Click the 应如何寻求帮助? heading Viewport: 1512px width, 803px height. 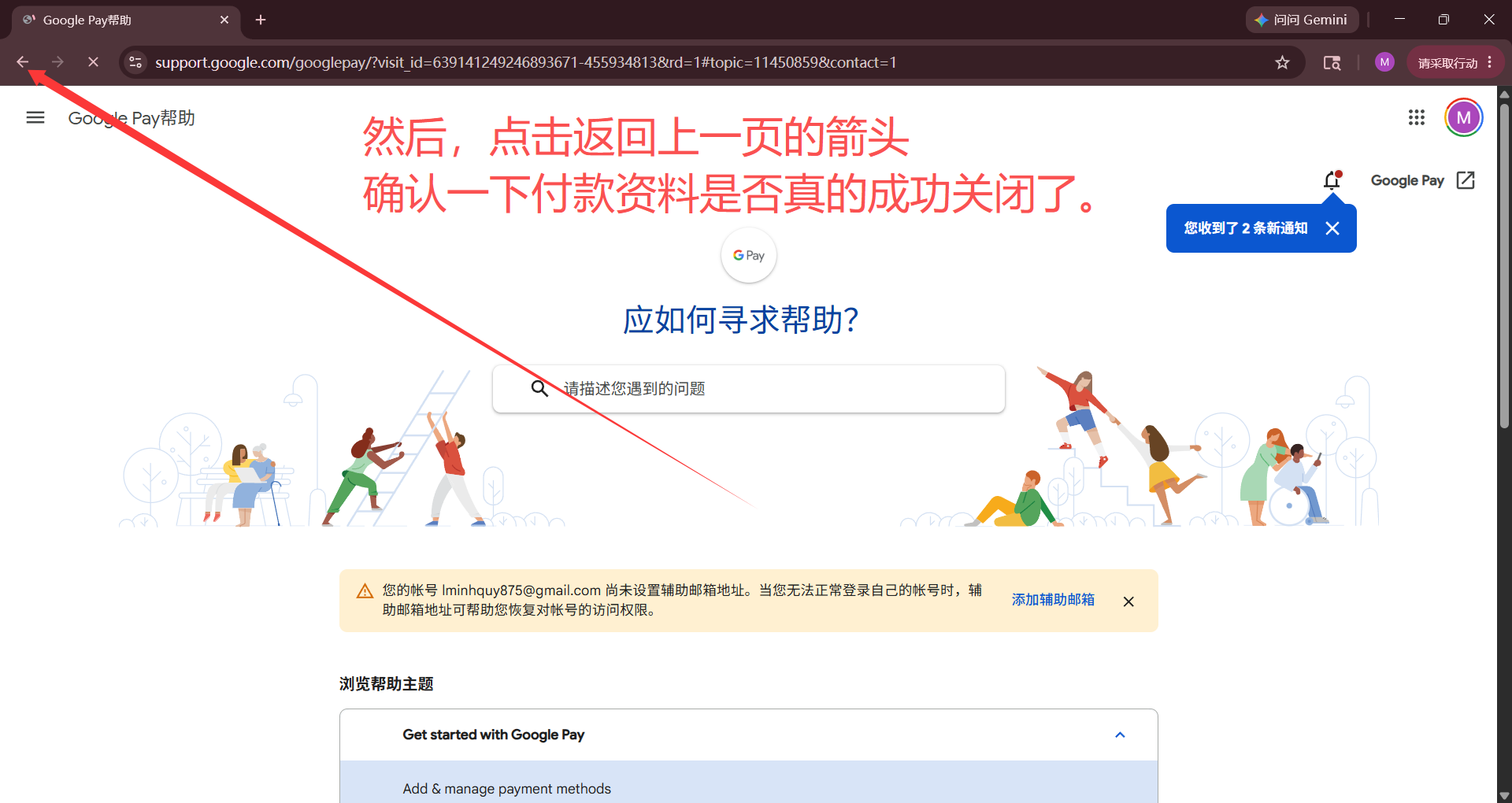pyautogui.click(x=741, y=320)
